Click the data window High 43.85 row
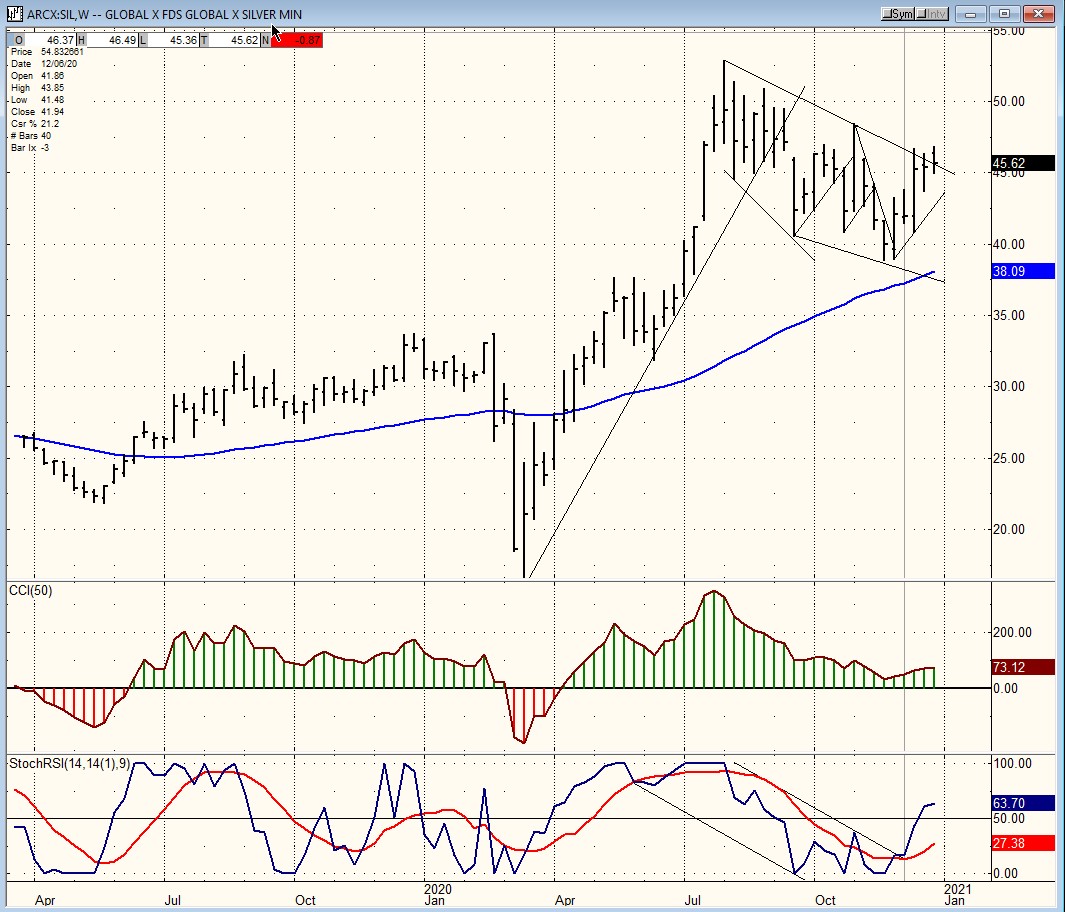Viewport: 1065px width, 912px height. (x=37, y=88)
